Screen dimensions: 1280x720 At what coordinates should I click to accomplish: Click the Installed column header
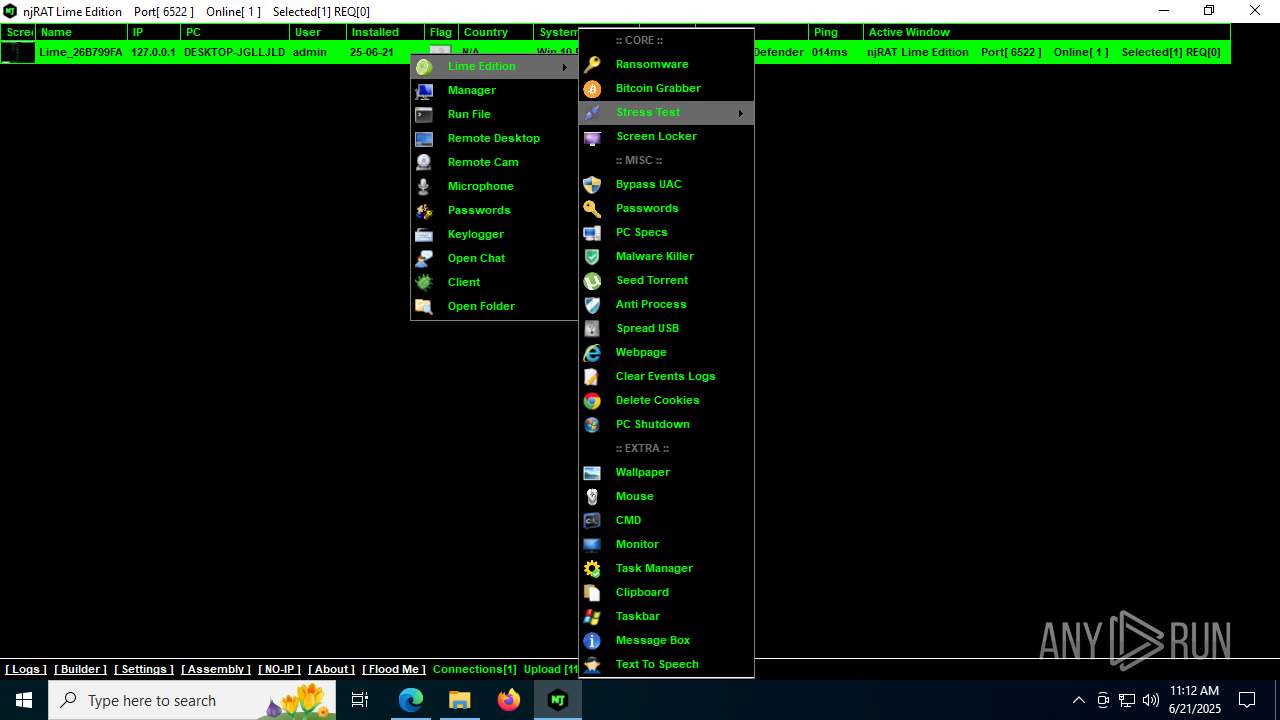pyautogui.click(x=386, y=32)
